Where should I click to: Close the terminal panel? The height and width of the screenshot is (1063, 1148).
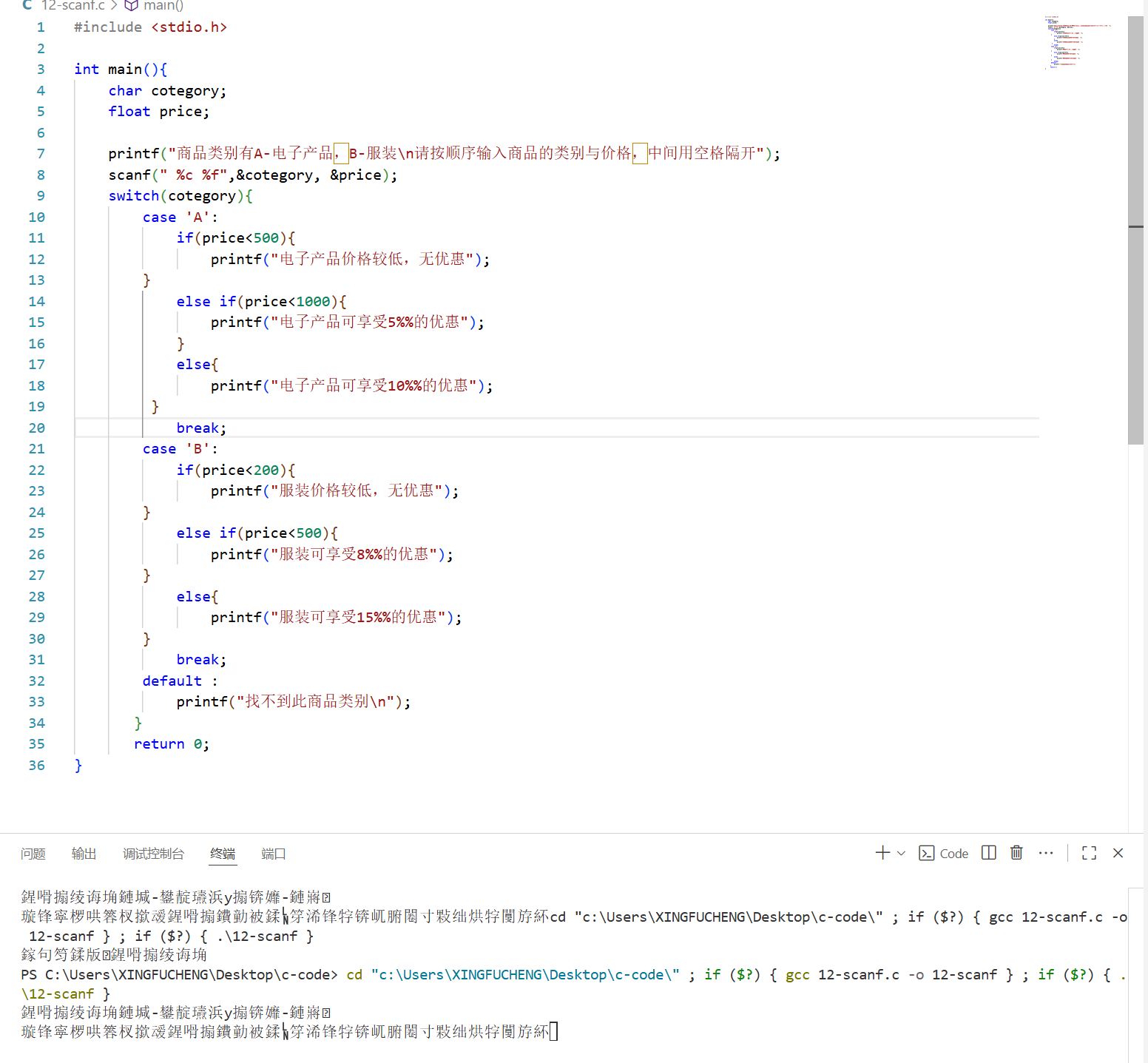point(1118,853)
